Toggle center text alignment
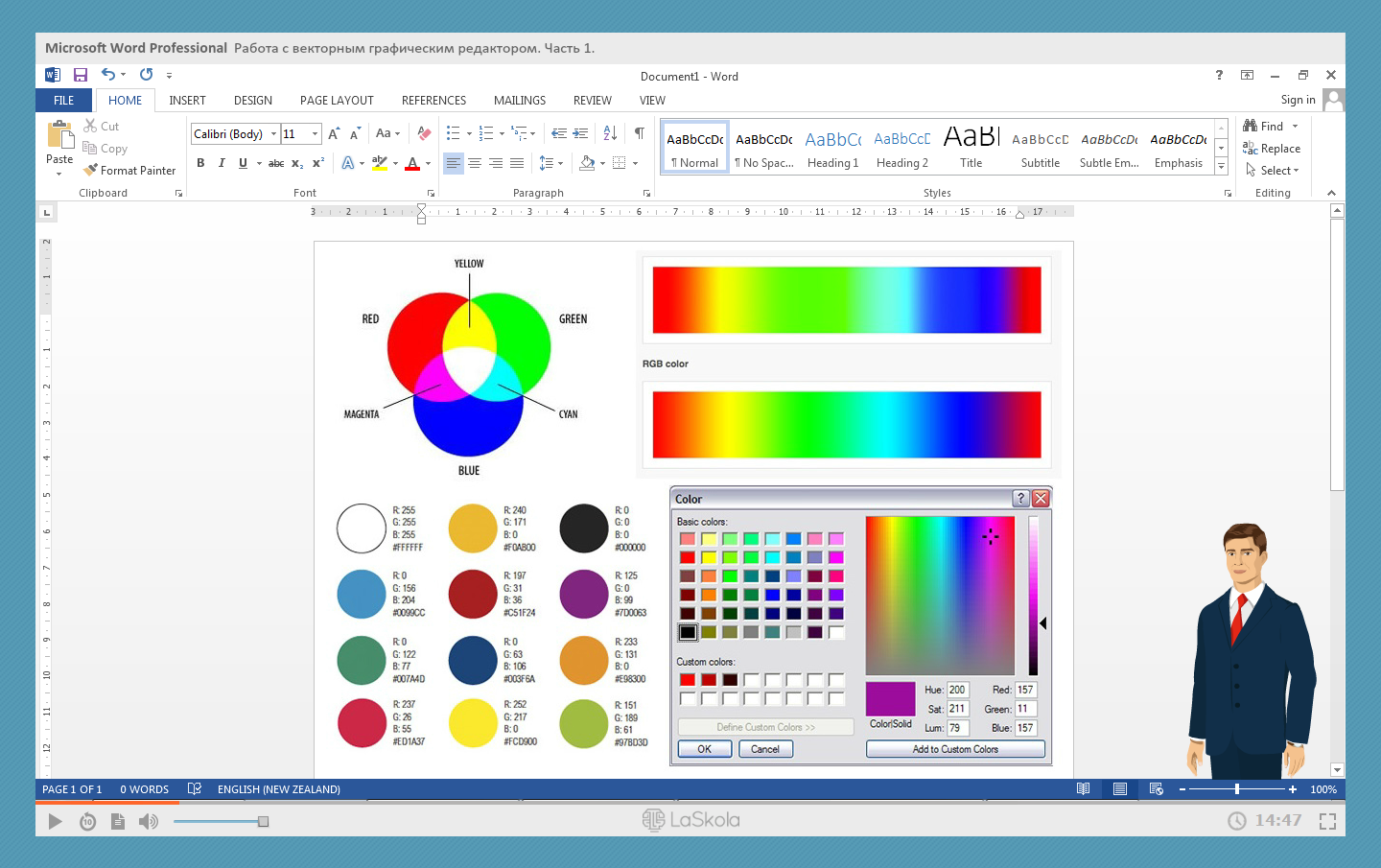 pyautogui.click(x=475, y=163)
